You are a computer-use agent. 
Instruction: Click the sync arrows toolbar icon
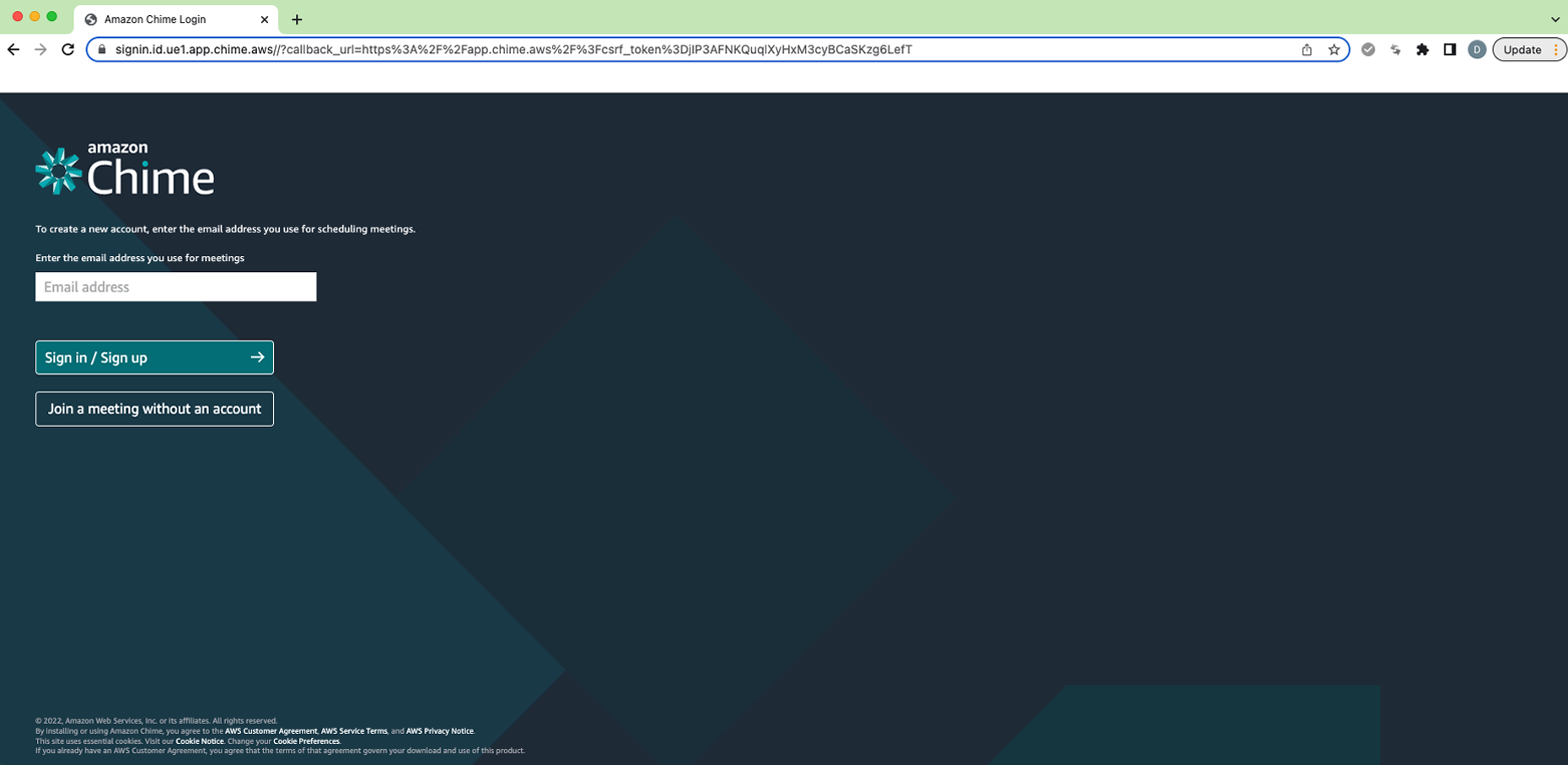pos(1395,50)
